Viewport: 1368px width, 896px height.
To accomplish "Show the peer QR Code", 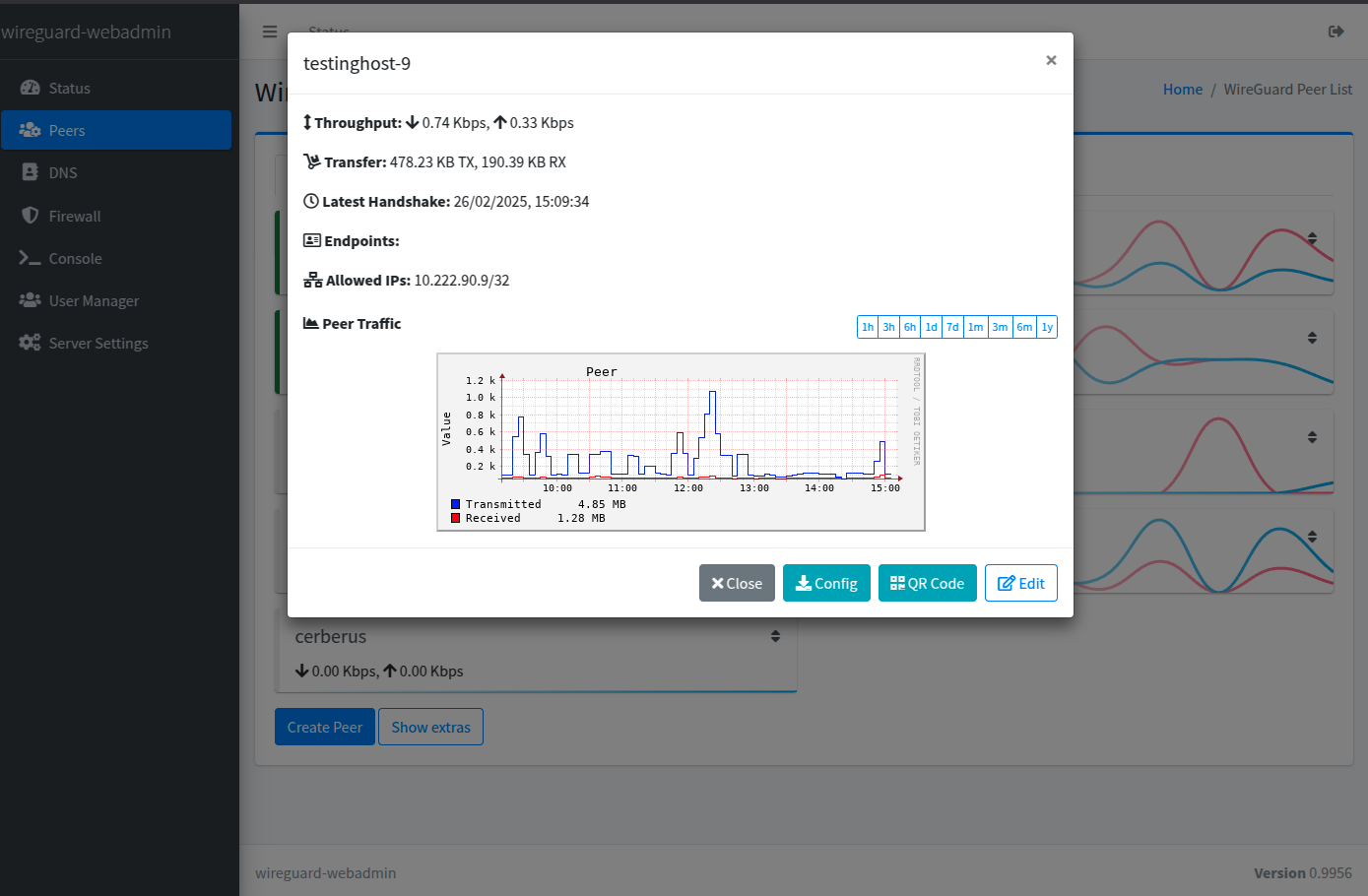I will (x=927, y=583).
